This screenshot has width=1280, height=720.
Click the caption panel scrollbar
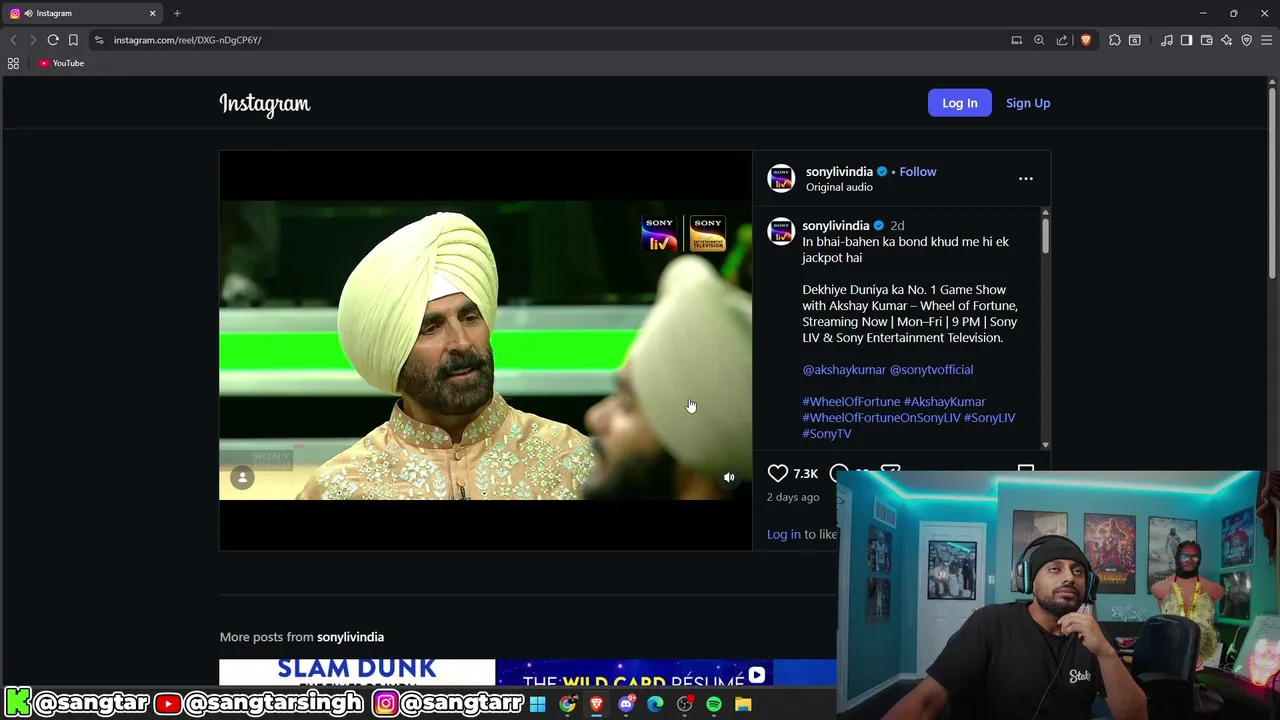(1045, 235)
